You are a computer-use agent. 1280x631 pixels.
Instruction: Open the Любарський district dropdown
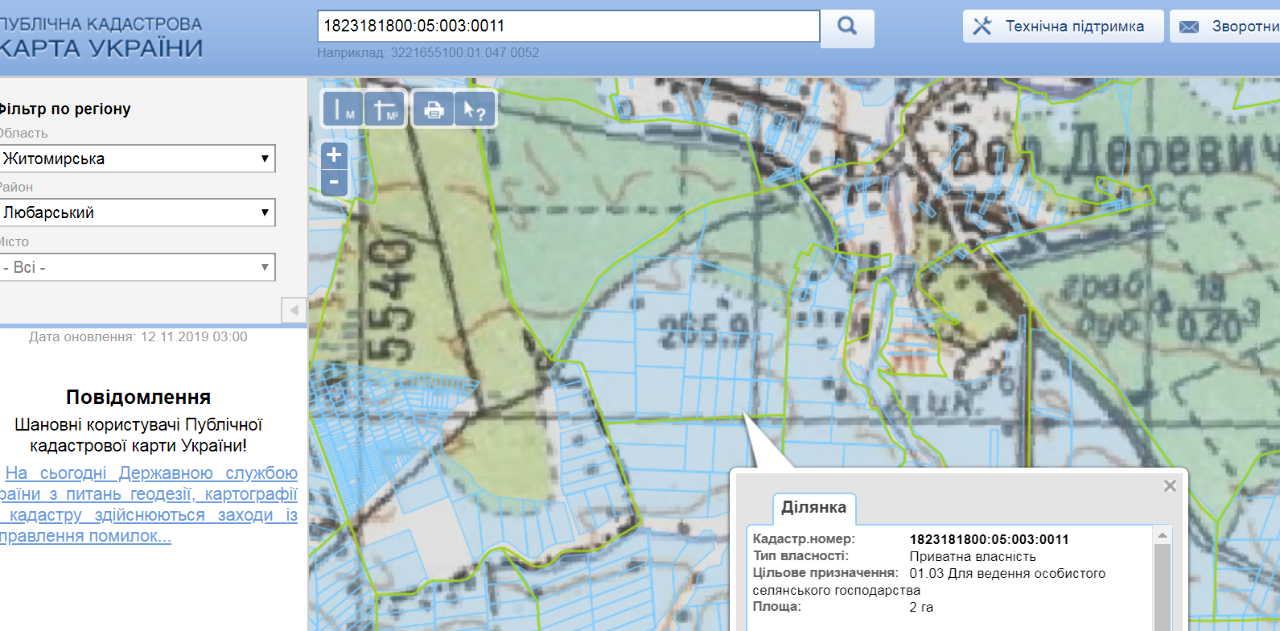(137, 213)
